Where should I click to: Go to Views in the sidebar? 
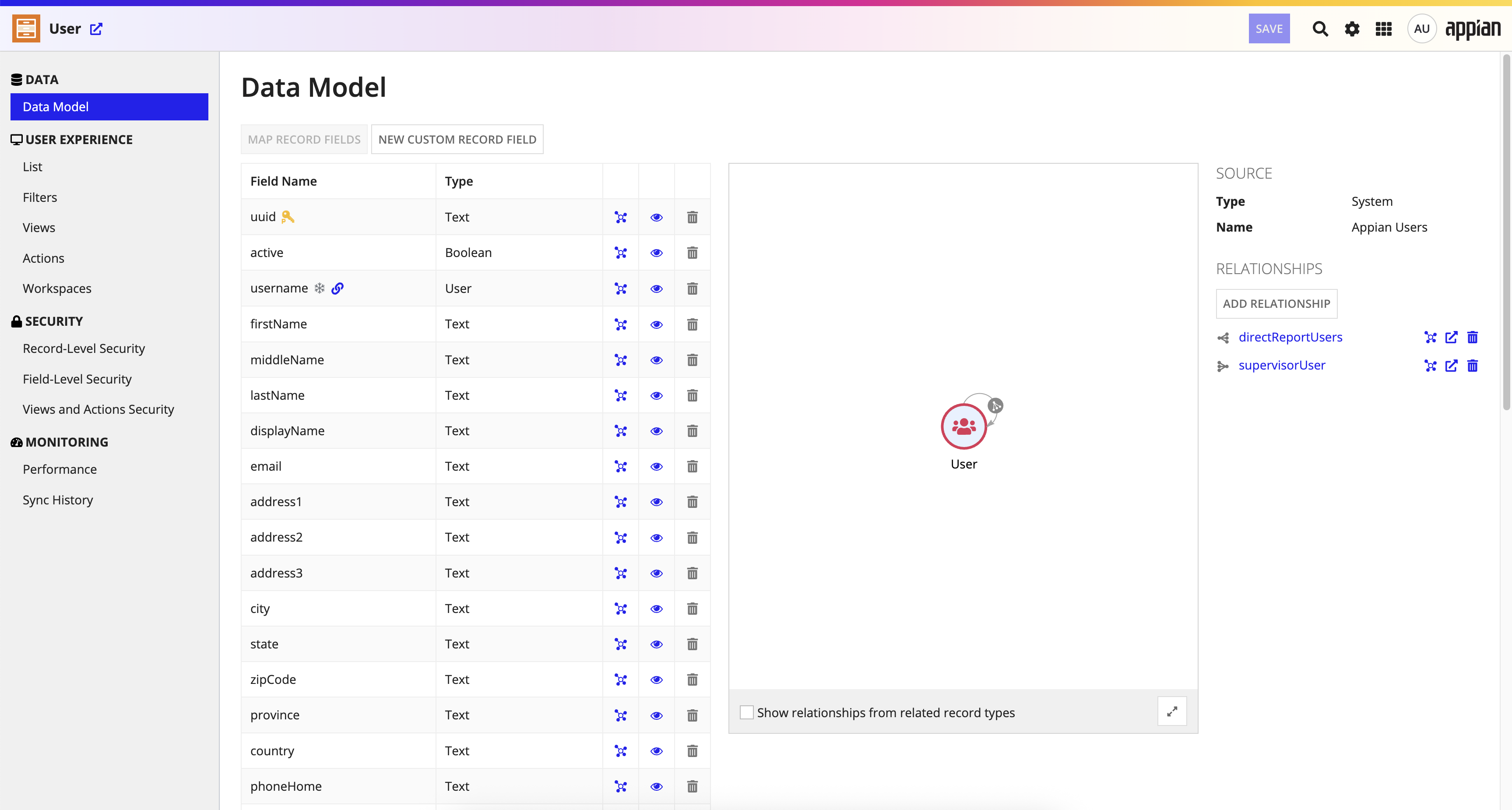pos(39,228)
